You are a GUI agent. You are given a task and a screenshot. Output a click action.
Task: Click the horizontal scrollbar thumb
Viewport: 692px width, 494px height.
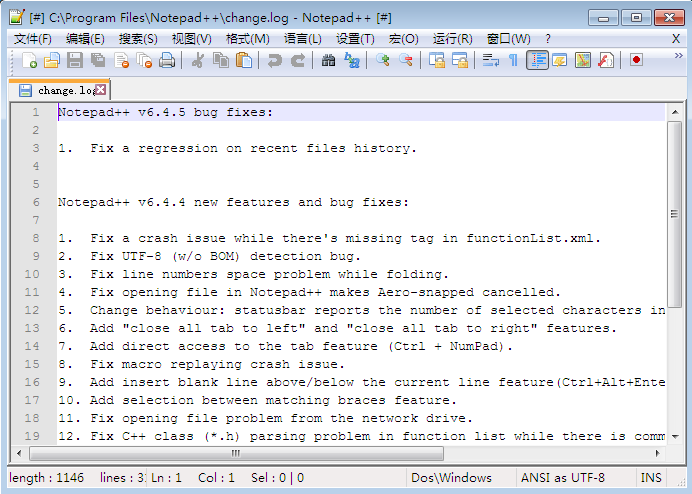click(236, 453)
